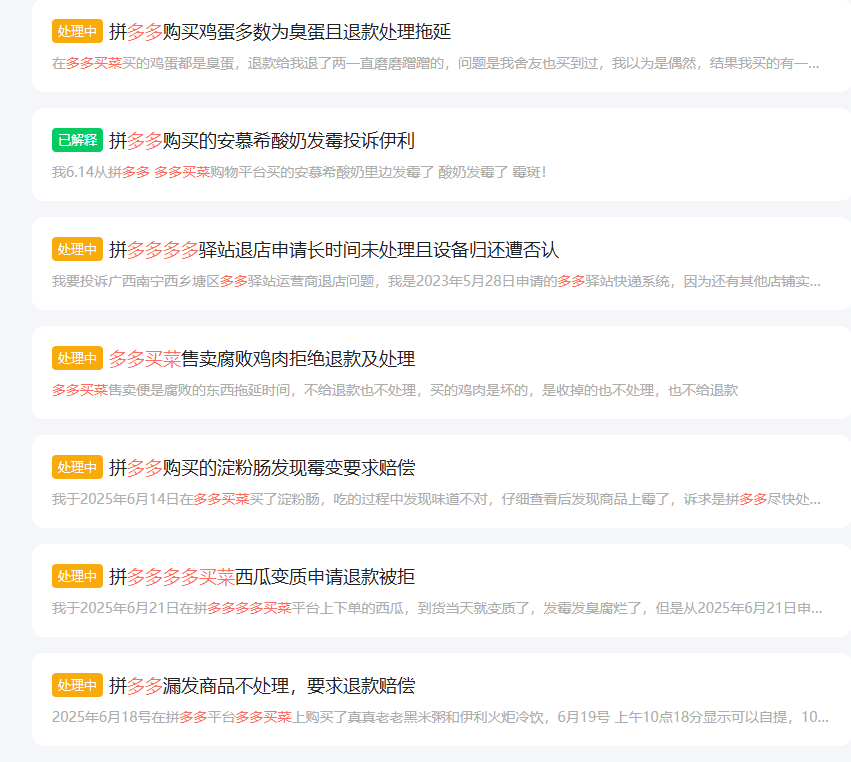
Task: Click 处理中 badge on 西瓜变质 complaint
Action: coord(77,576)
